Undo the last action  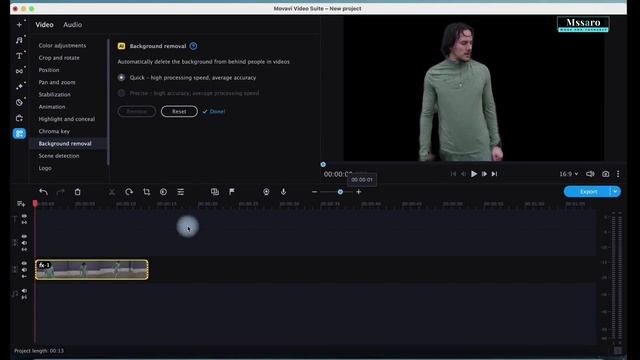(43, 192)
